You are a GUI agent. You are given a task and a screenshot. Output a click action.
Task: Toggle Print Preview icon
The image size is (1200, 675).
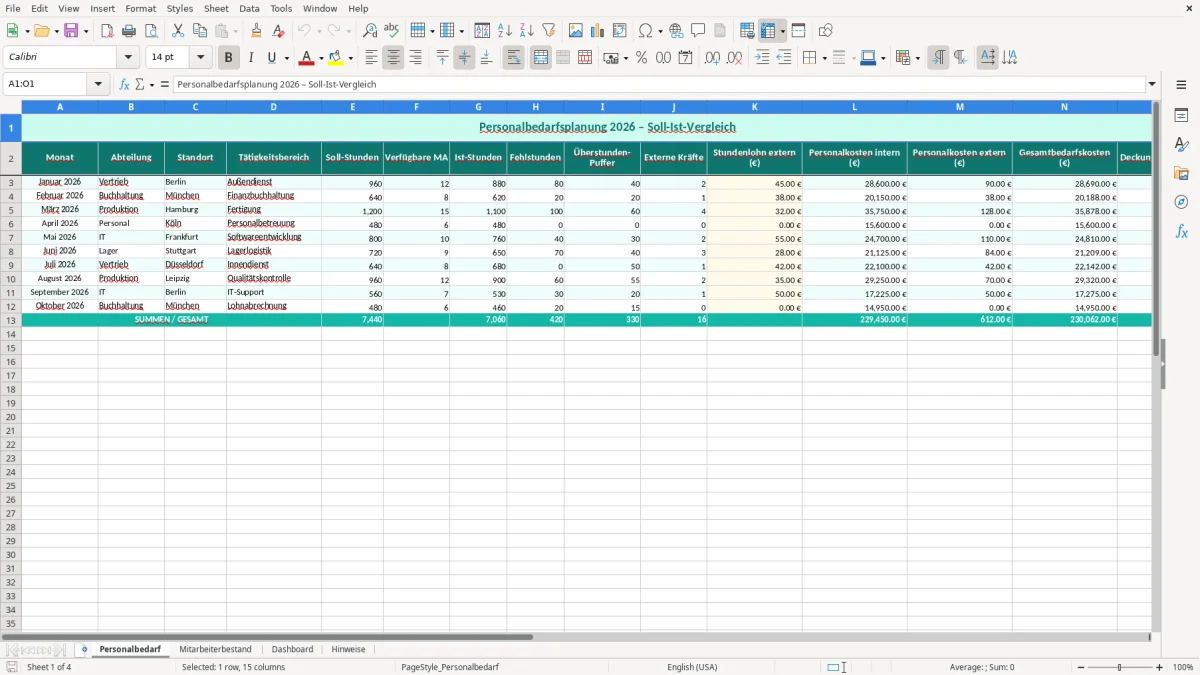(151, 31)
